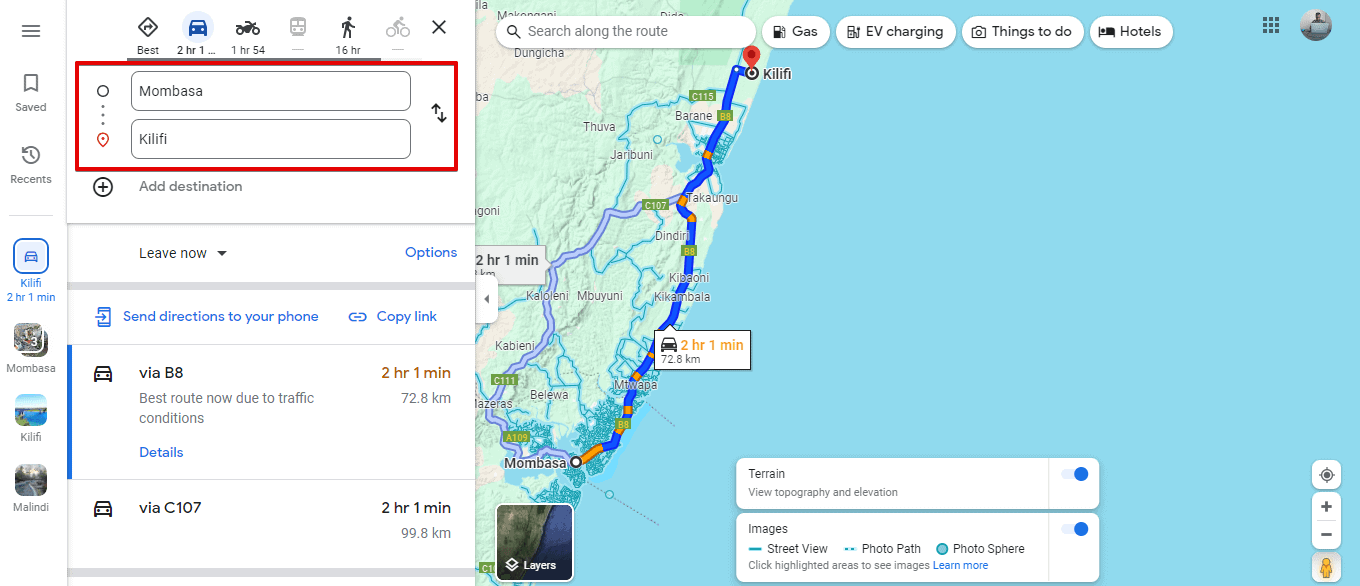Filter by Gas stations along route

coord(795,32)
